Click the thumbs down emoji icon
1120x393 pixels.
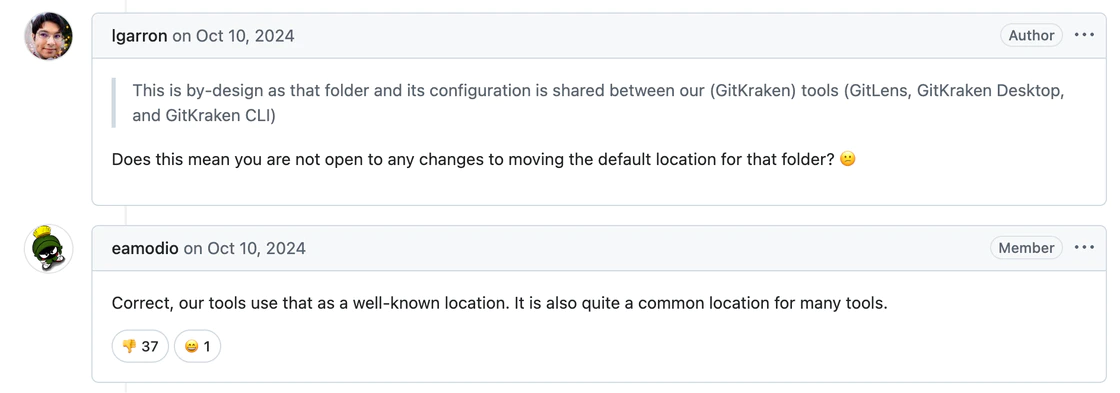pos(129,347)
